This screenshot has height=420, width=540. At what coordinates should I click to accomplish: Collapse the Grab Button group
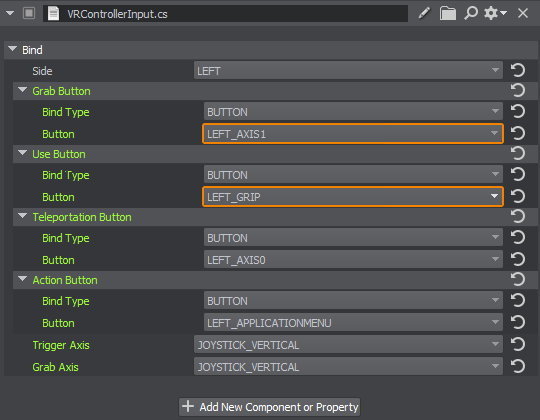[x=22, y=90]
